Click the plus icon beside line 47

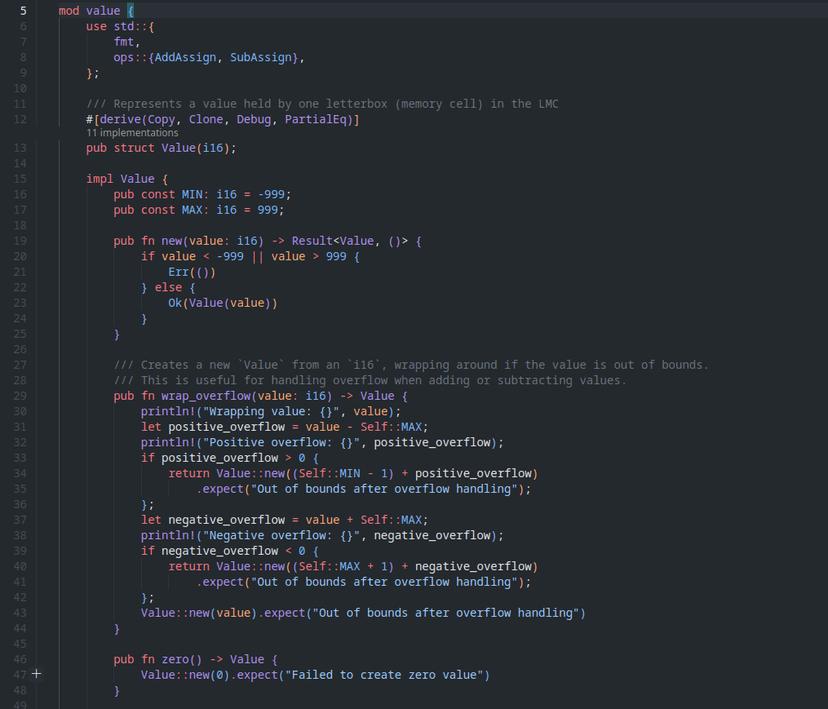37,675
